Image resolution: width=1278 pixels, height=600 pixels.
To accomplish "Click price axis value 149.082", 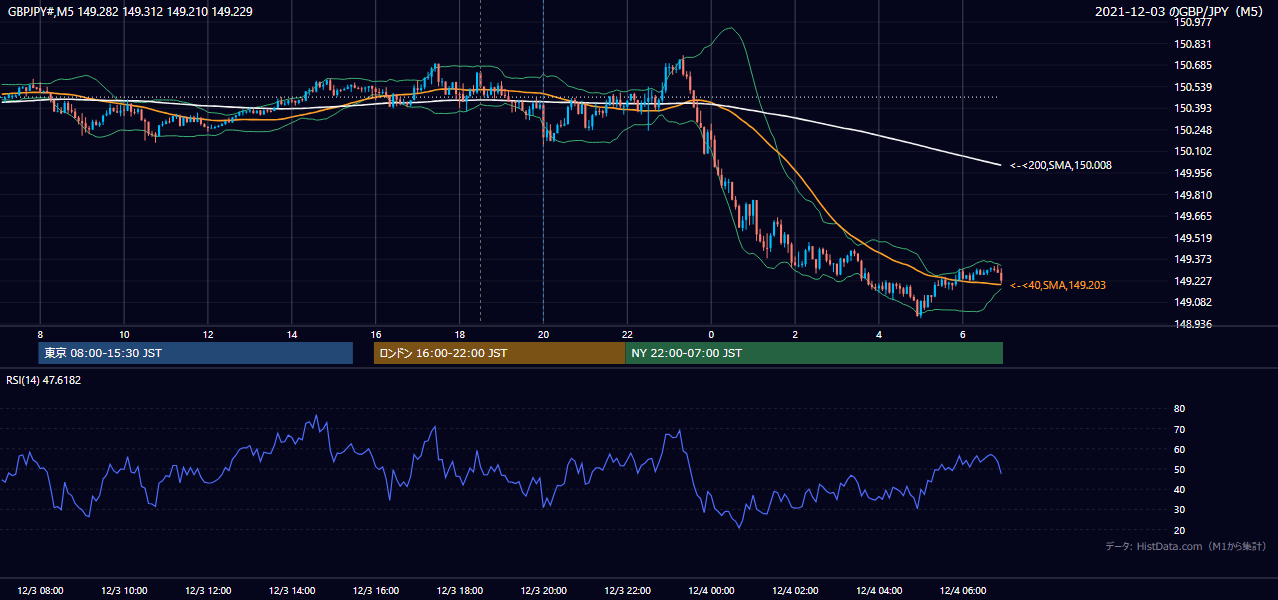I will click(x=1194, y=302).
